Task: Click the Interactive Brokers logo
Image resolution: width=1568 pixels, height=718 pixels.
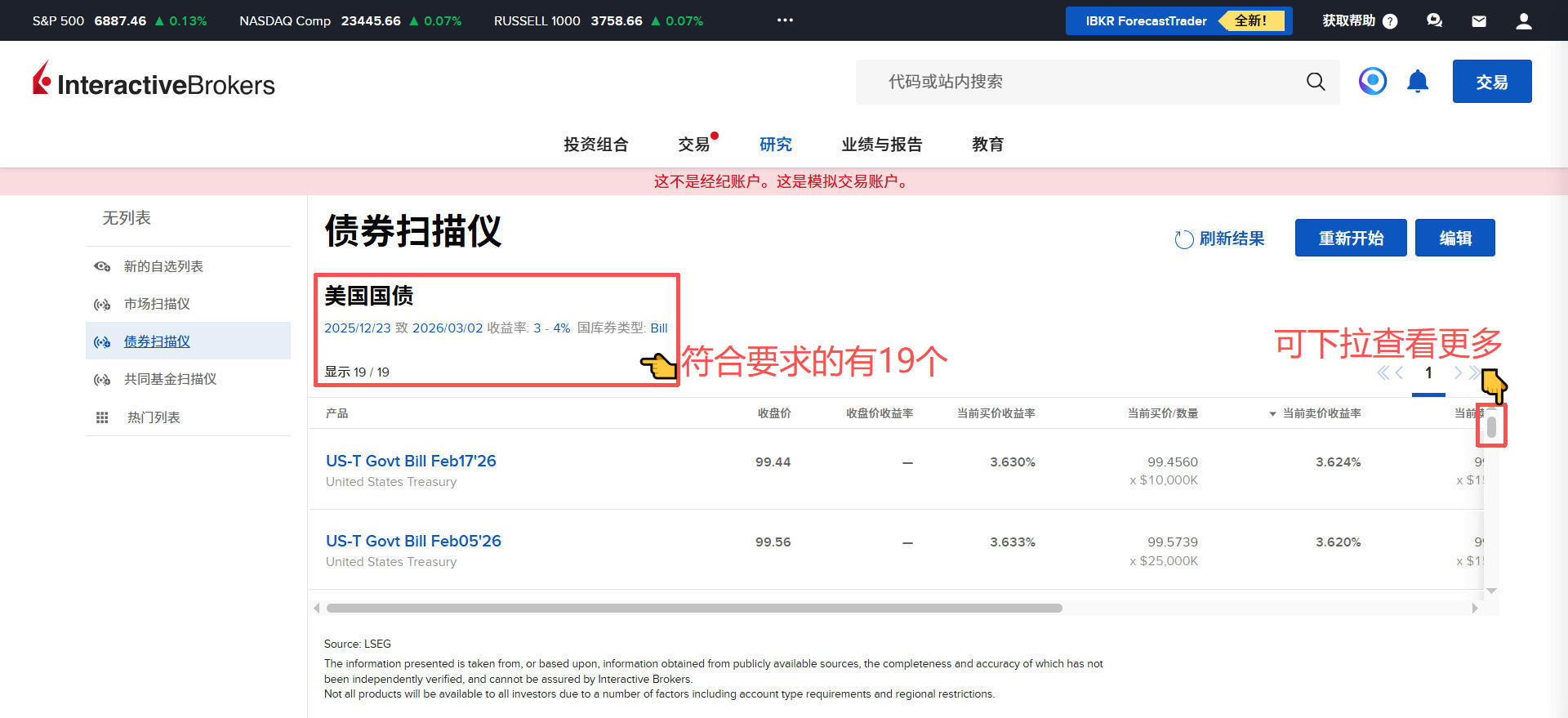Action: click(154, 82)
